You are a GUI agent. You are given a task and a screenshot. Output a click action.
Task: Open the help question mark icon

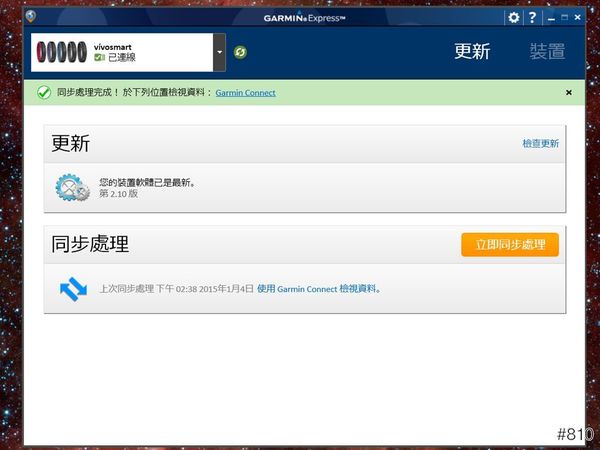pos(532,18)
